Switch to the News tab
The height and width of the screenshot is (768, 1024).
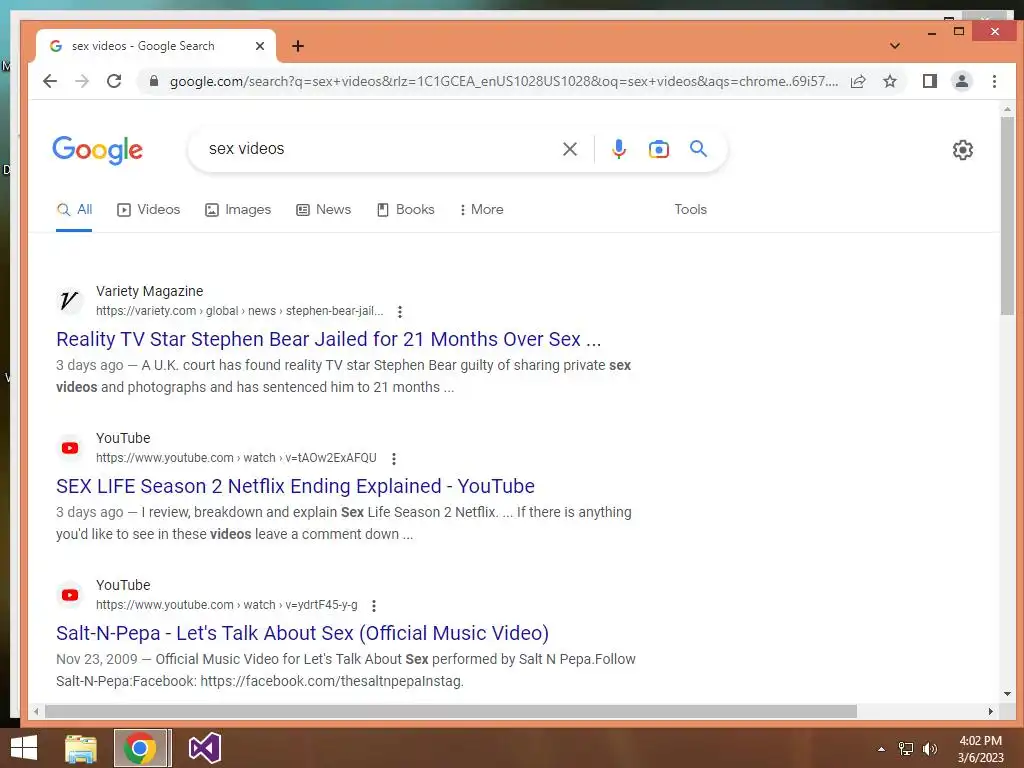click(323, 210)
